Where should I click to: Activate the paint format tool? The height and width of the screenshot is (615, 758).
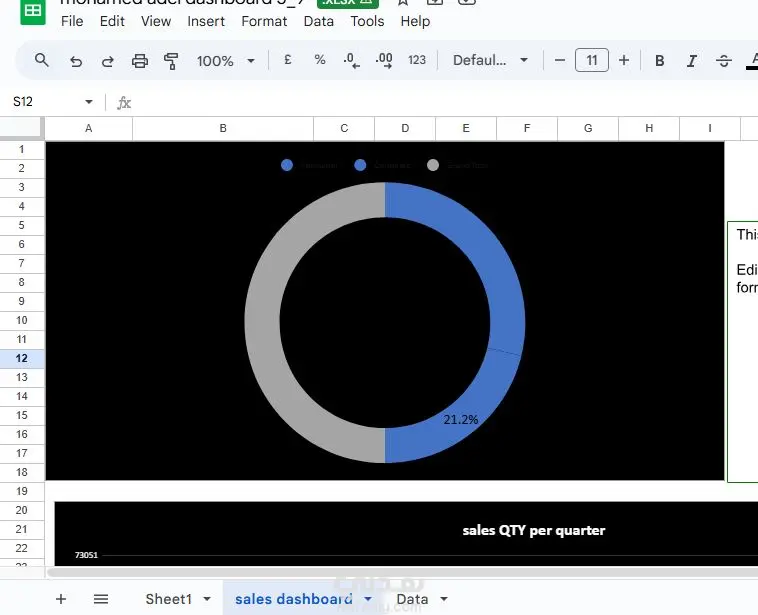(x=171, y=61)
